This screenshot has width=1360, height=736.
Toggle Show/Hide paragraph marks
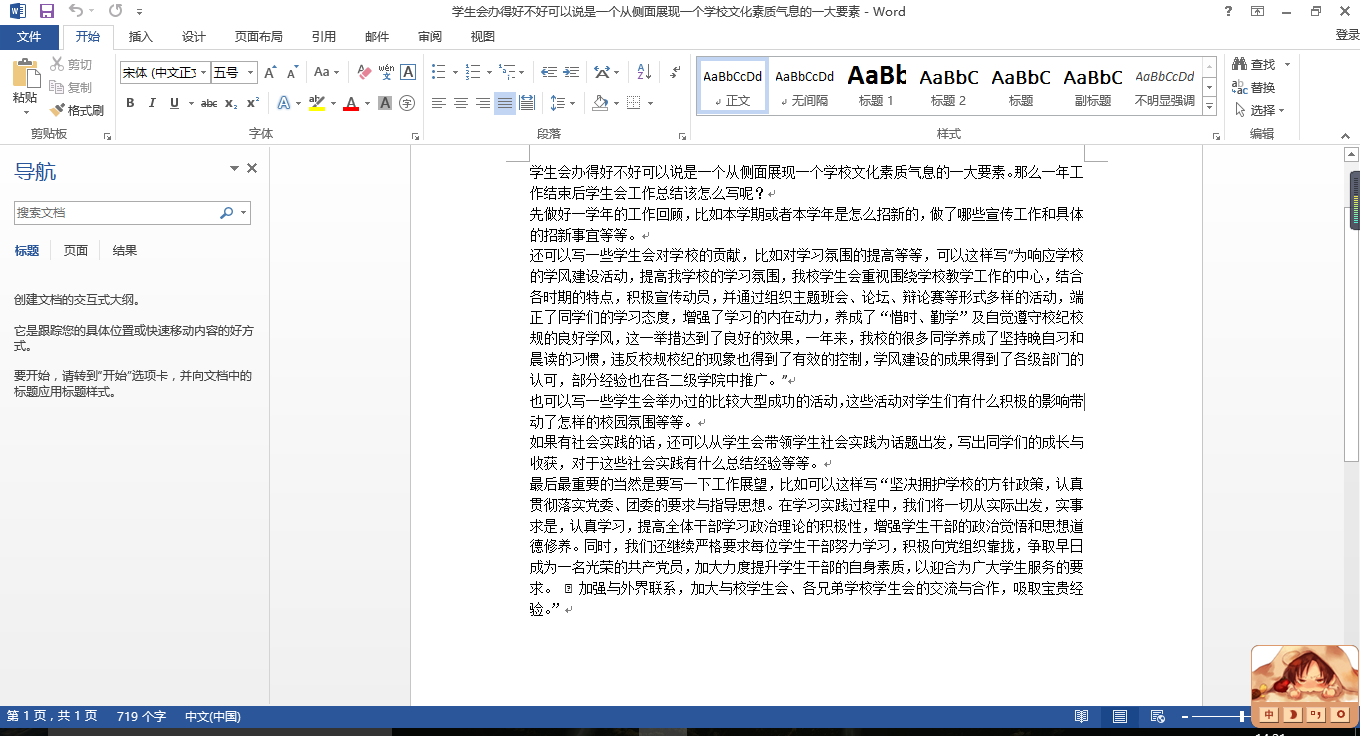(673, 72)
